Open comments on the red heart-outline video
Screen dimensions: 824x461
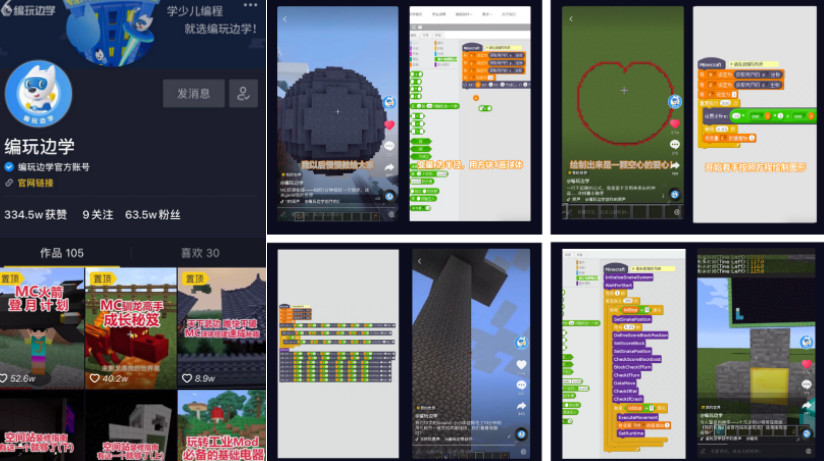pos(675,145)
